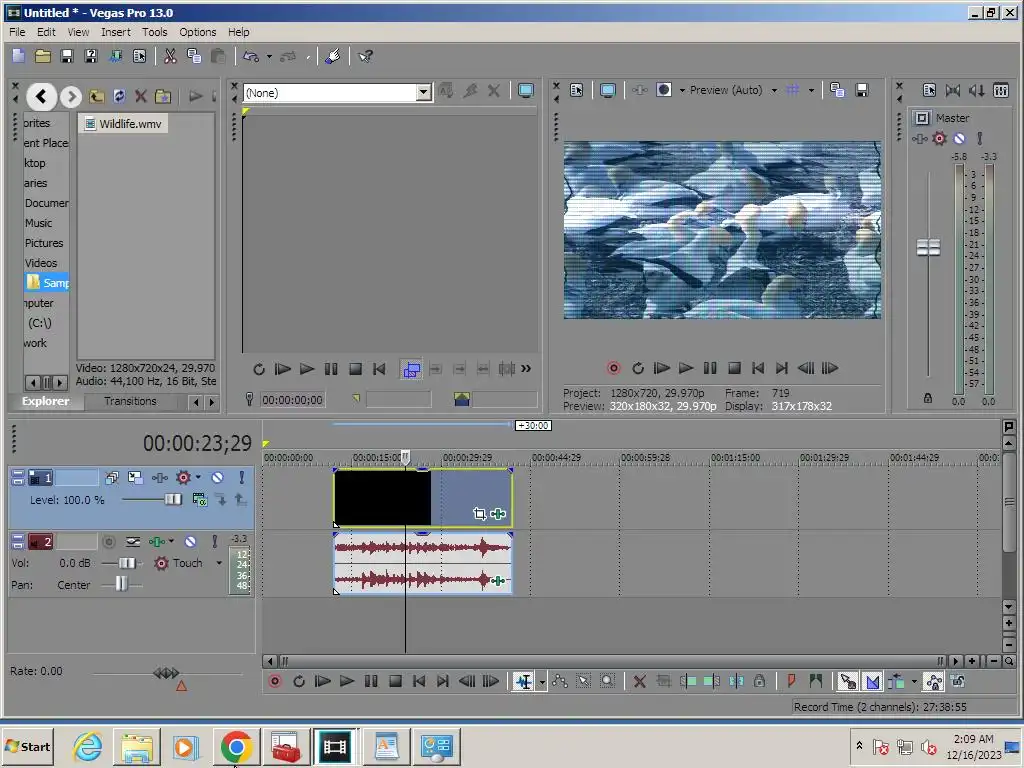Mute the Master bus output
This screenshot has height=768, width=1024.
point(959,138)
